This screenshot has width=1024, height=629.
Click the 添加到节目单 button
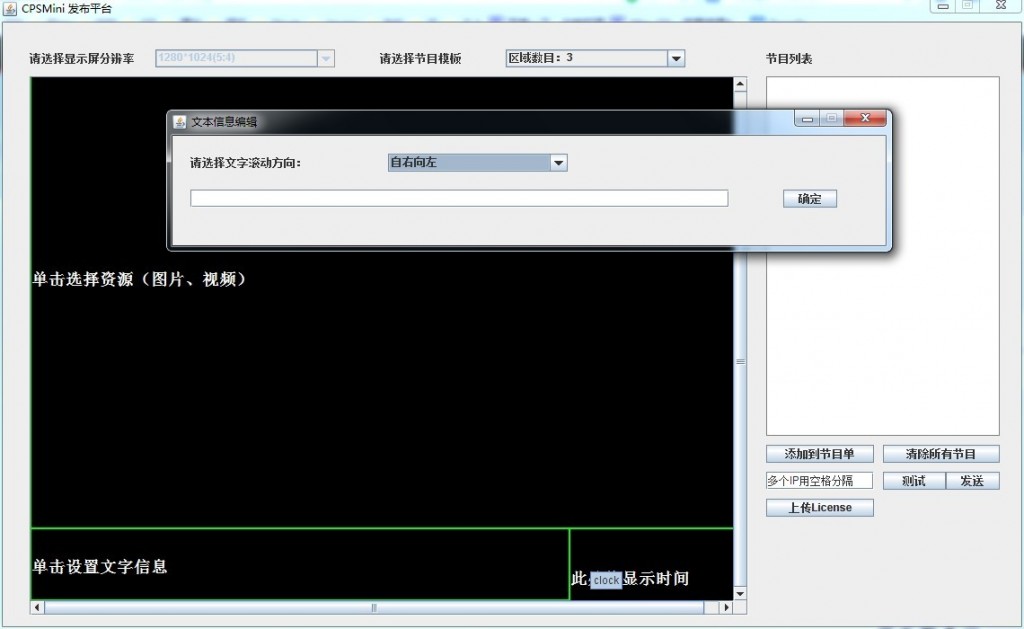tap(818, 453)
